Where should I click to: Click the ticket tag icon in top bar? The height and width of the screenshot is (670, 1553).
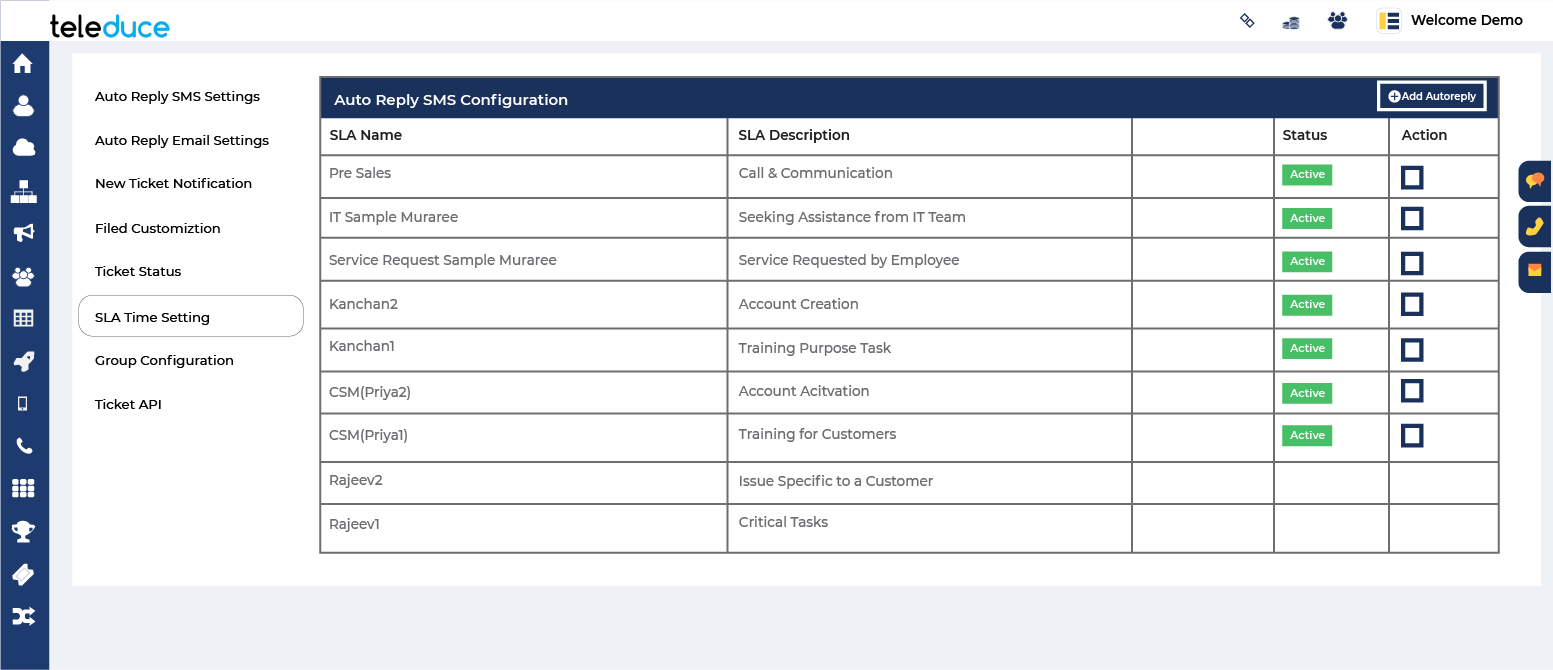[x=1247, y=20]
